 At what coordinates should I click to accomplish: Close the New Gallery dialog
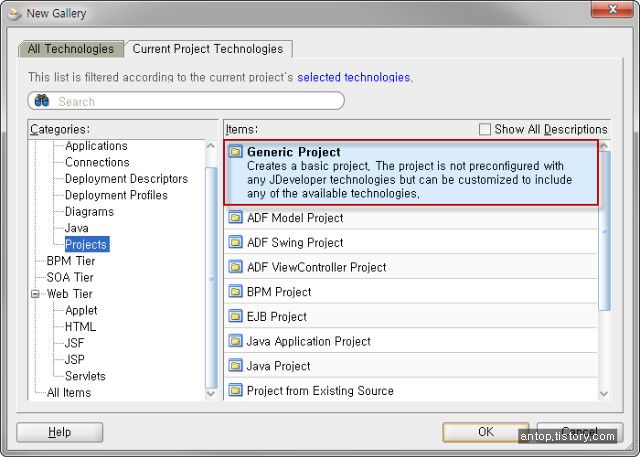click(x=612, y=9)
